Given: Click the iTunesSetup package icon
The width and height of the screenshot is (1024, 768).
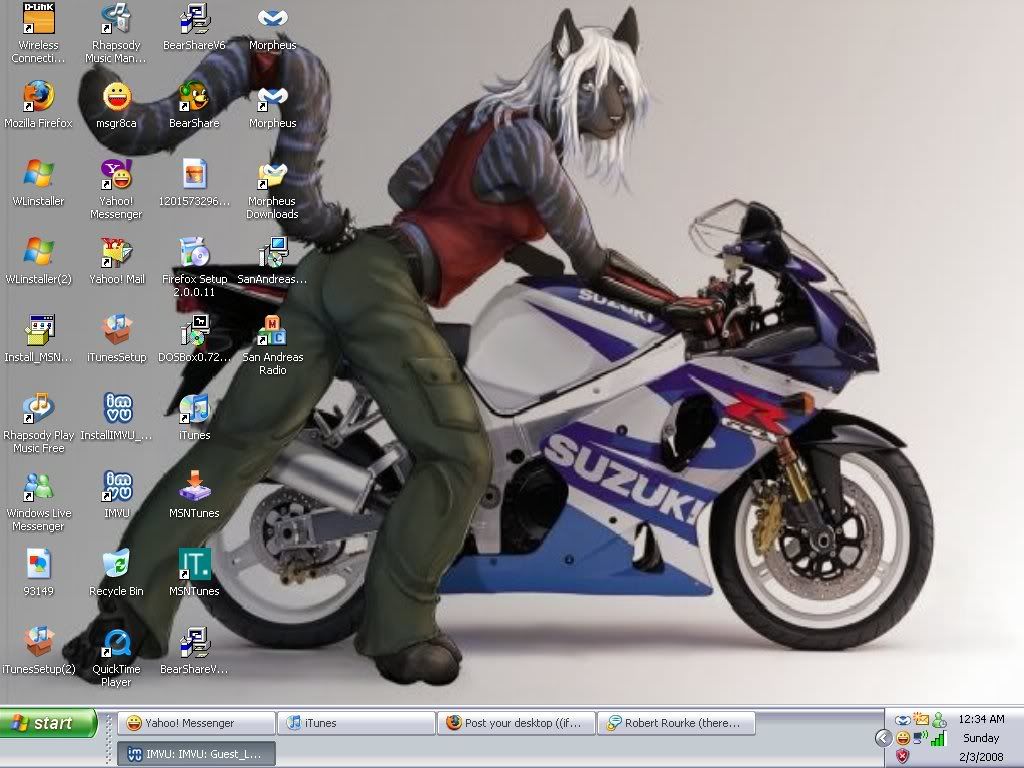Looking at the screenshot, I should [116, 339].
